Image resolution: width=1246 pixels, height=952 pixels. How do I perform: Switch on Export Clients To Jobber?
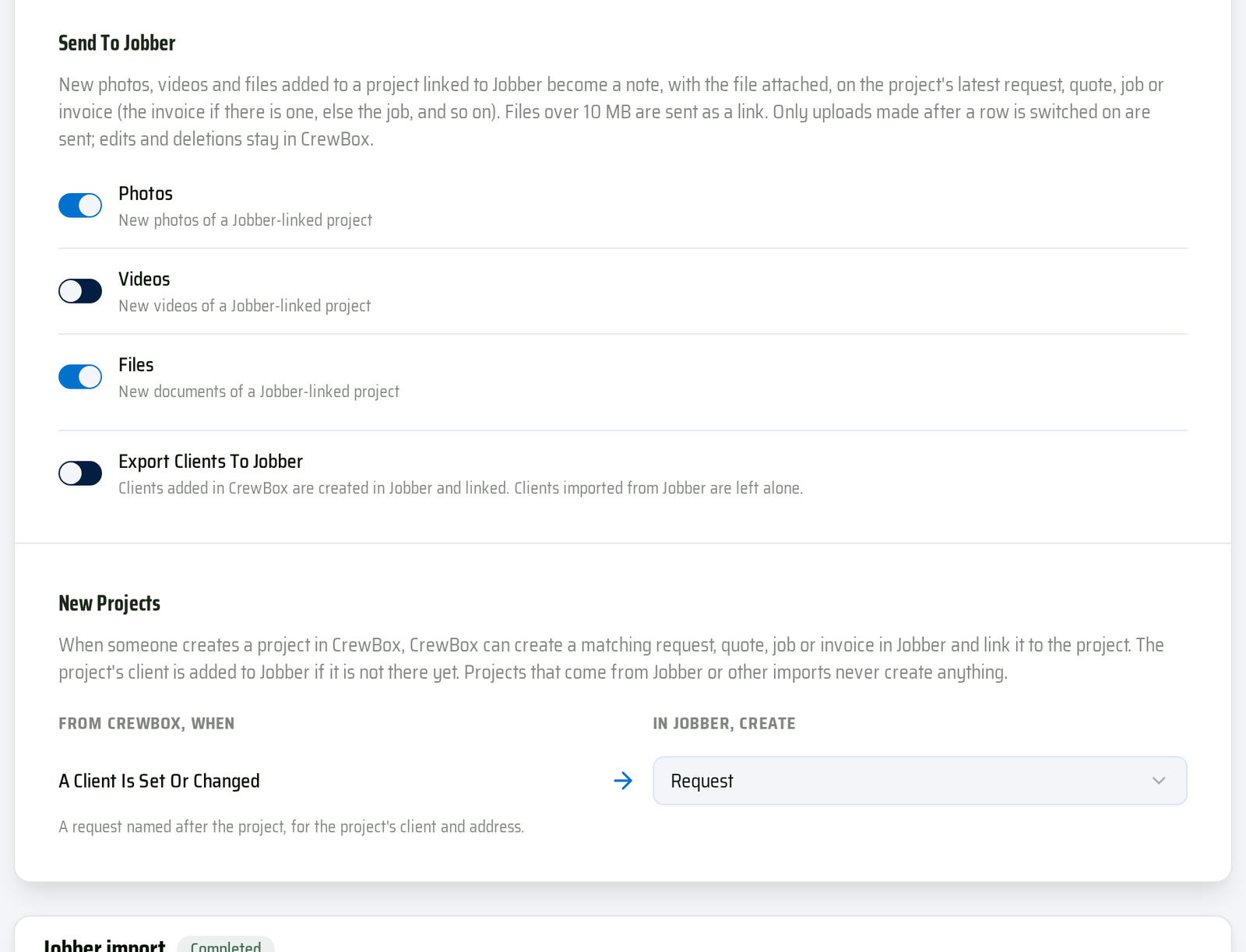[80, 473]
